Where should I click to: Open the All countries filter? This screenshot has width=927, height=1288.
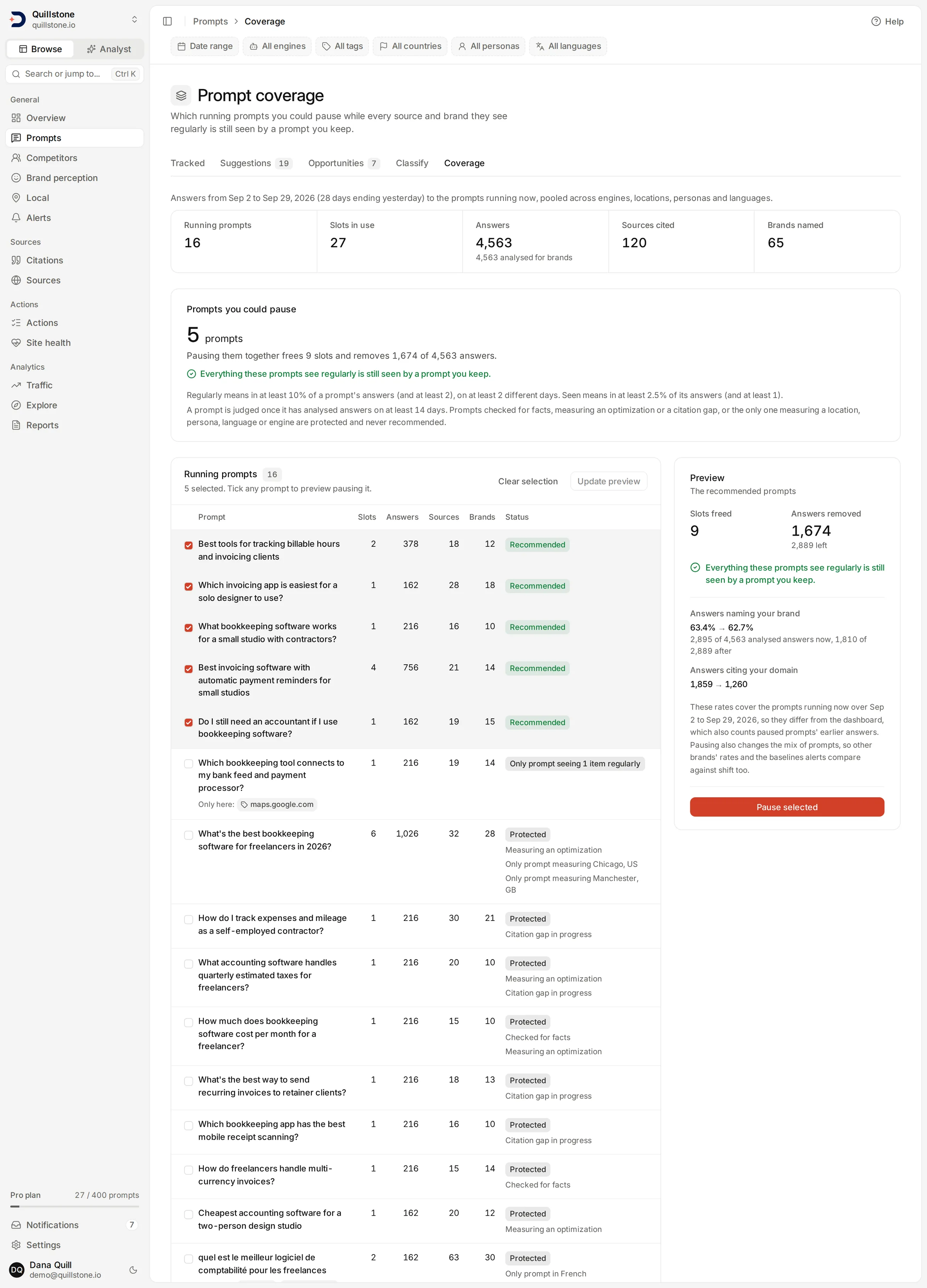pos(410,46)
